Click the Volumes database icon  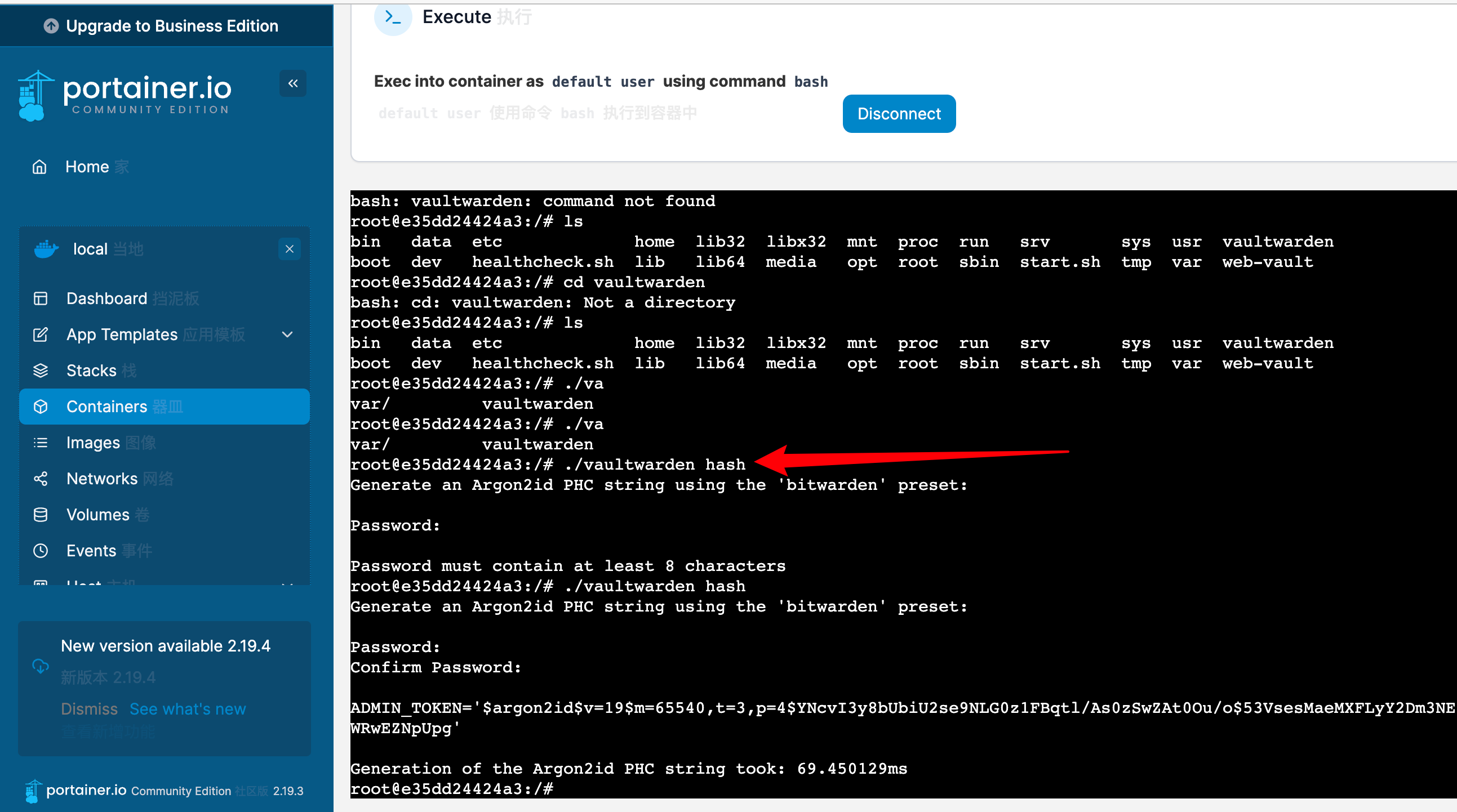(41, 515)
